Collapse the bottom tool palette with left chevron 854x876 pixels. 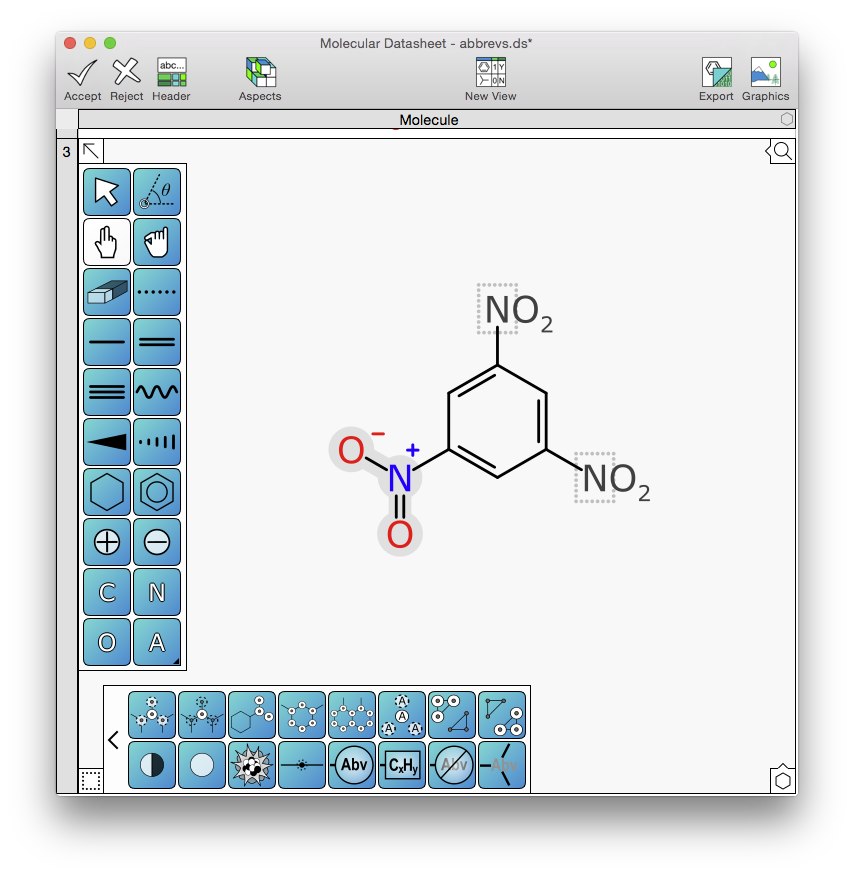[113, 740]
